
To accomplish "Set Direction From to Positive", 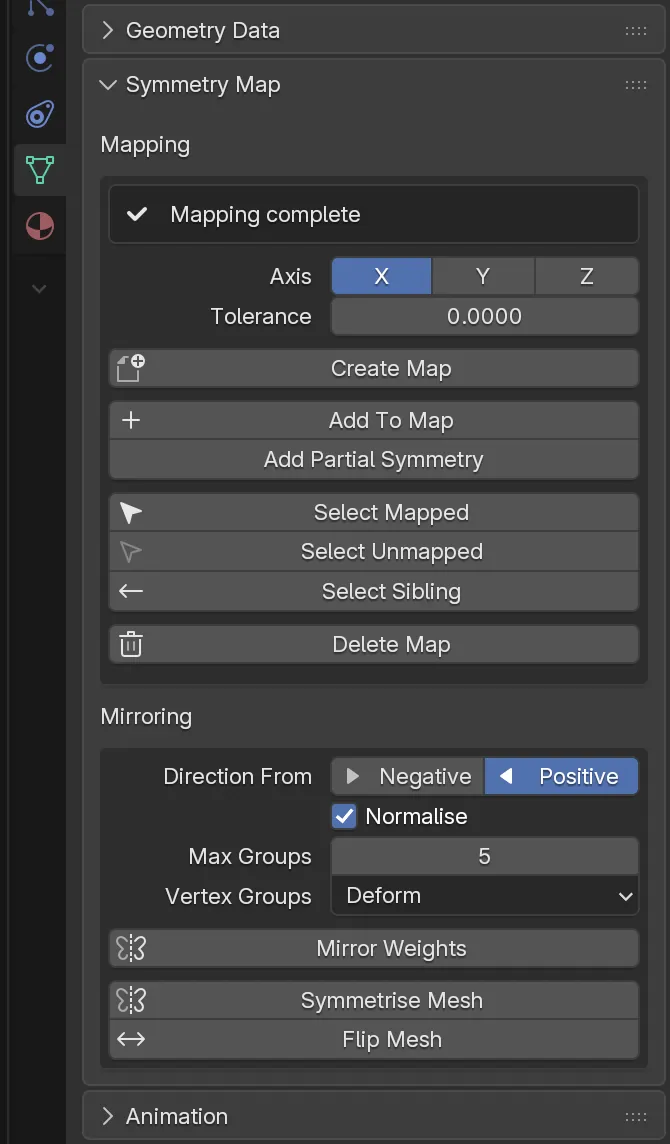I will click(x=562, y=776).
